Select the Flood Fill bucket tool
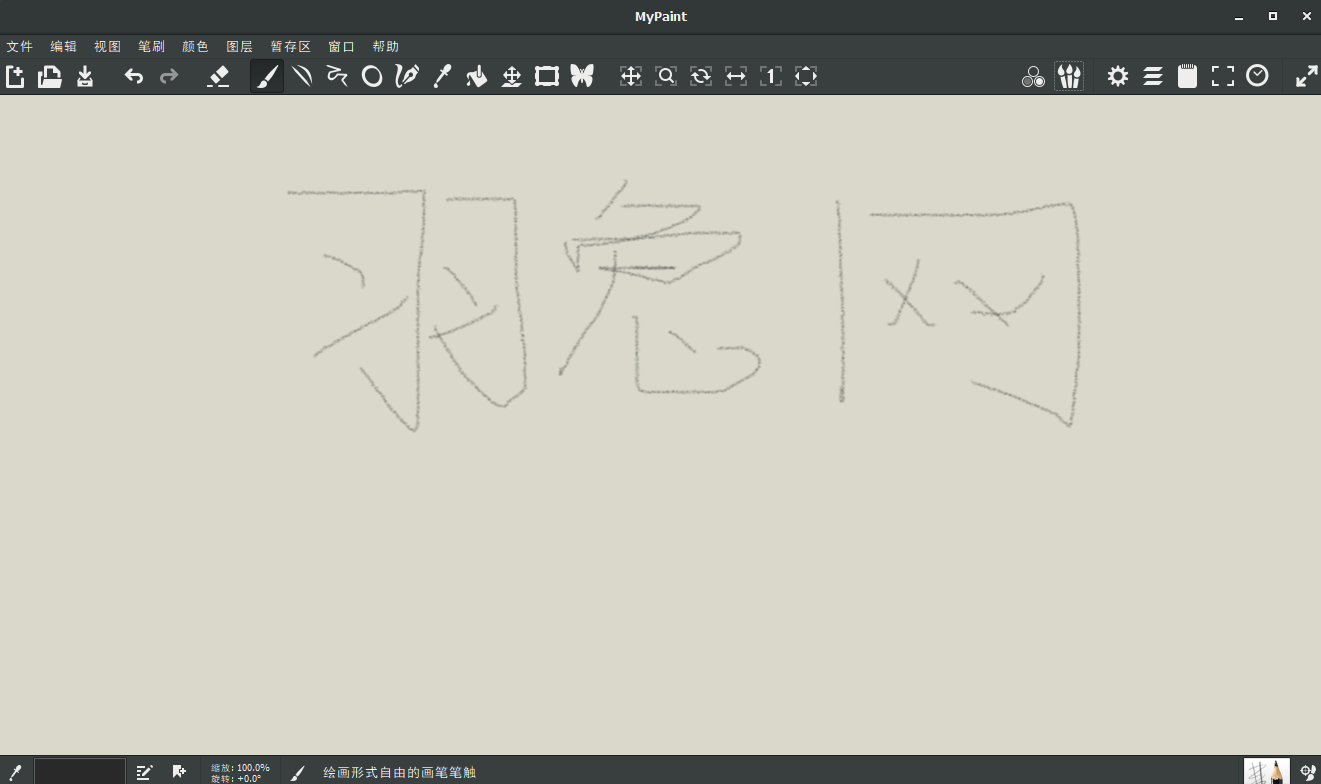Image resolution: width=1321 pixels, height=784 pixels. [477, 76]
